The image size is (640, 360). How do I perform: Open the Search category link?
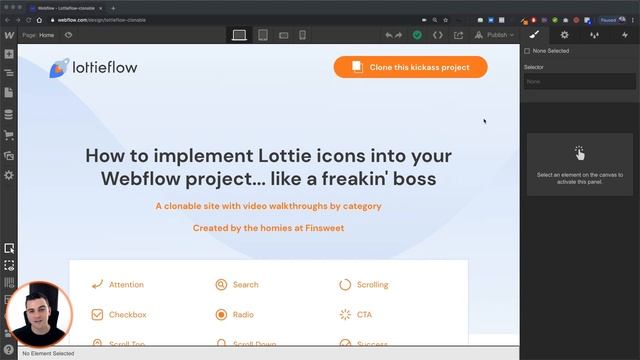[x=237, y=284]
